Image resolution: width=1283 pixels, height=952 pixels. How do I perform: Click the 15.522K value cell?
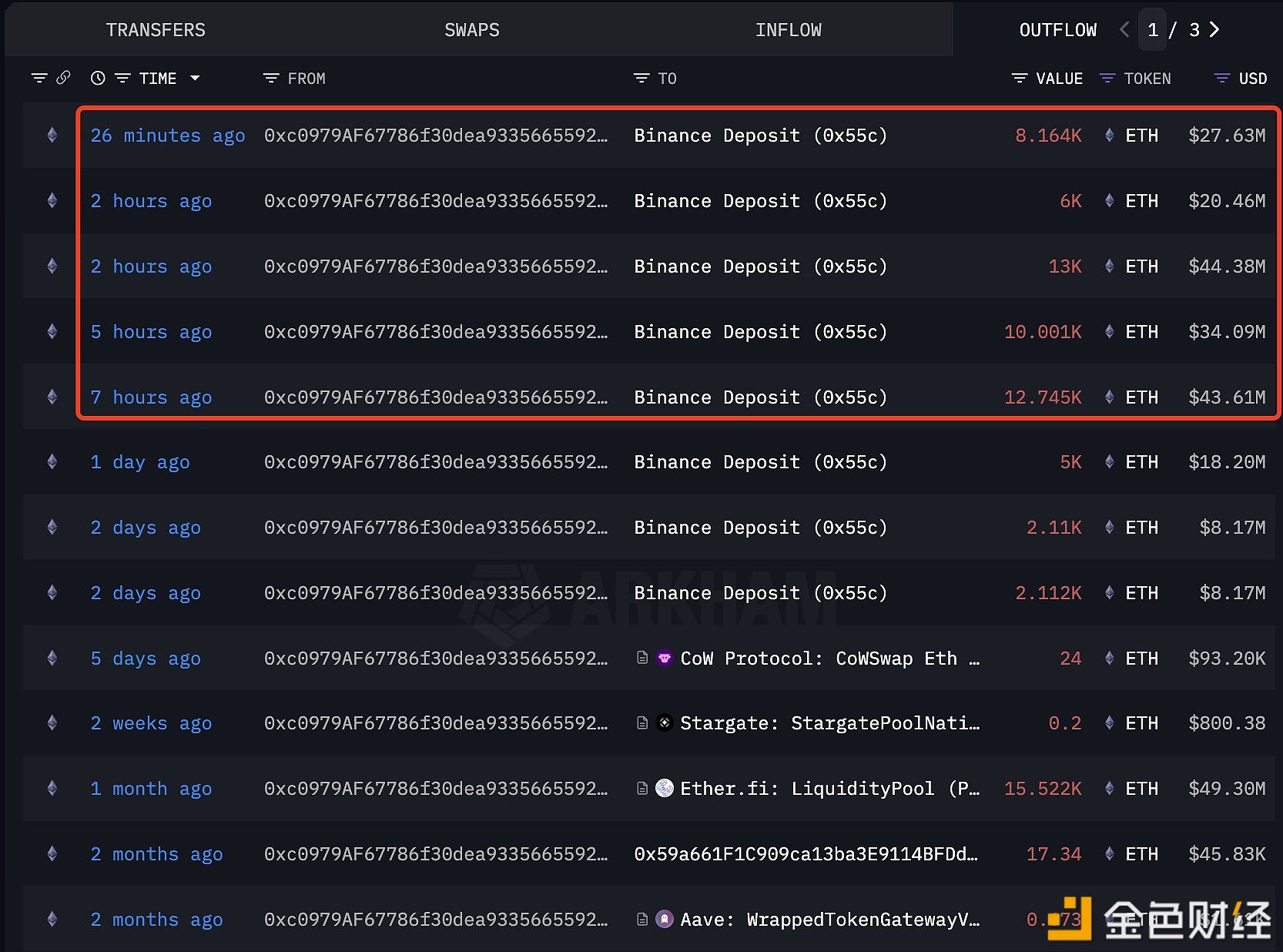[x=1043, y=789]
